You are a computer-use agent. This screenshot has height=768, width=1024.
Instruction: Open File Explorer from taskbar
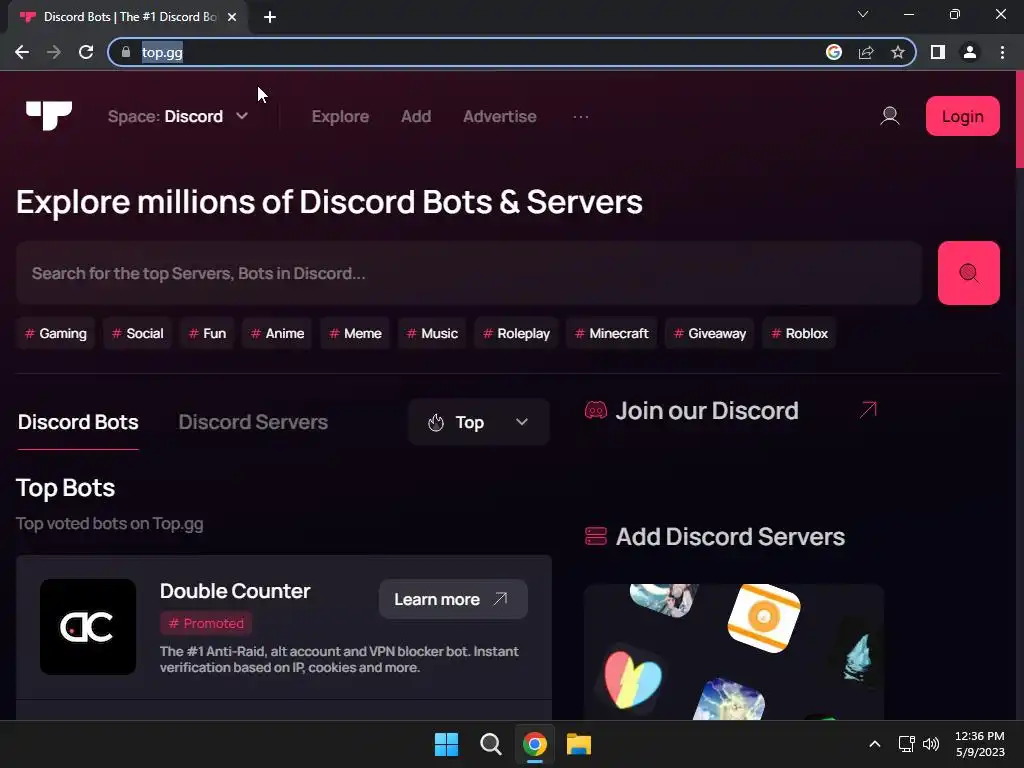(579, 744)
